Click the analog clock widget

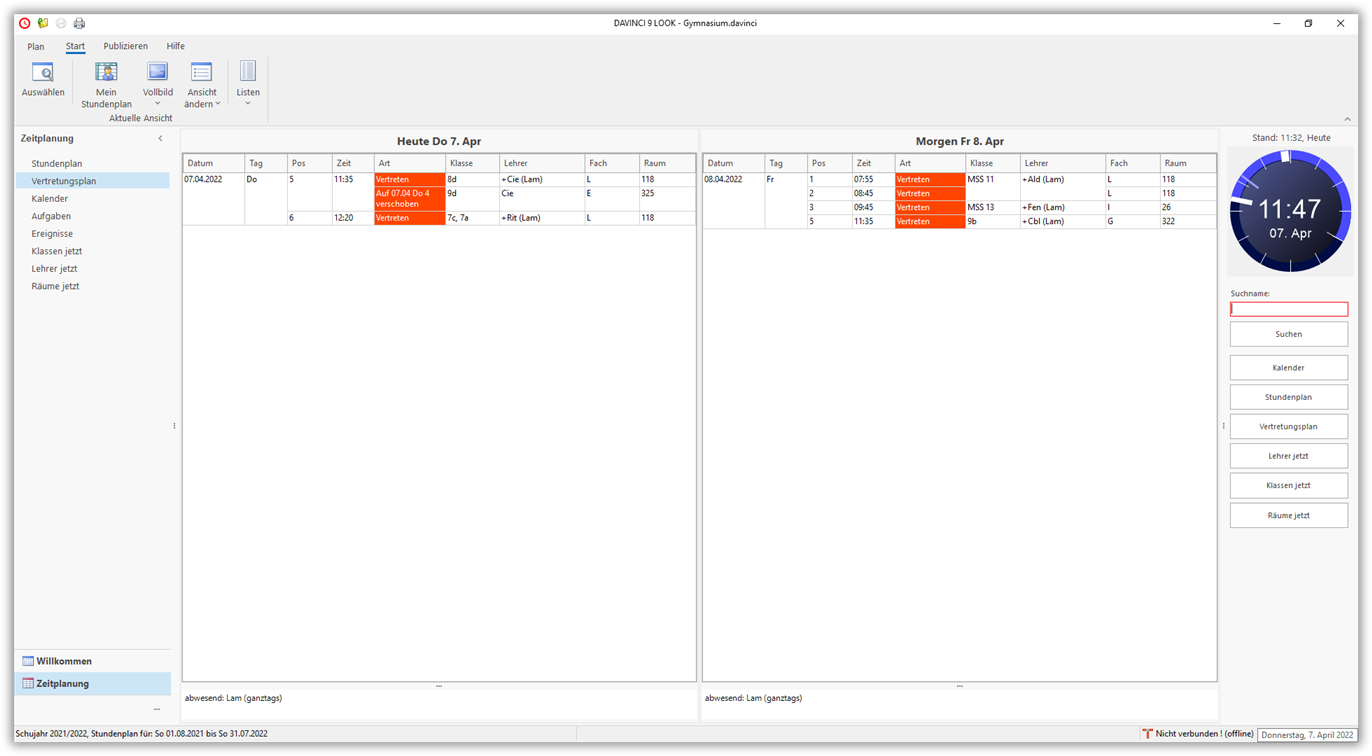click(1289, 211)
